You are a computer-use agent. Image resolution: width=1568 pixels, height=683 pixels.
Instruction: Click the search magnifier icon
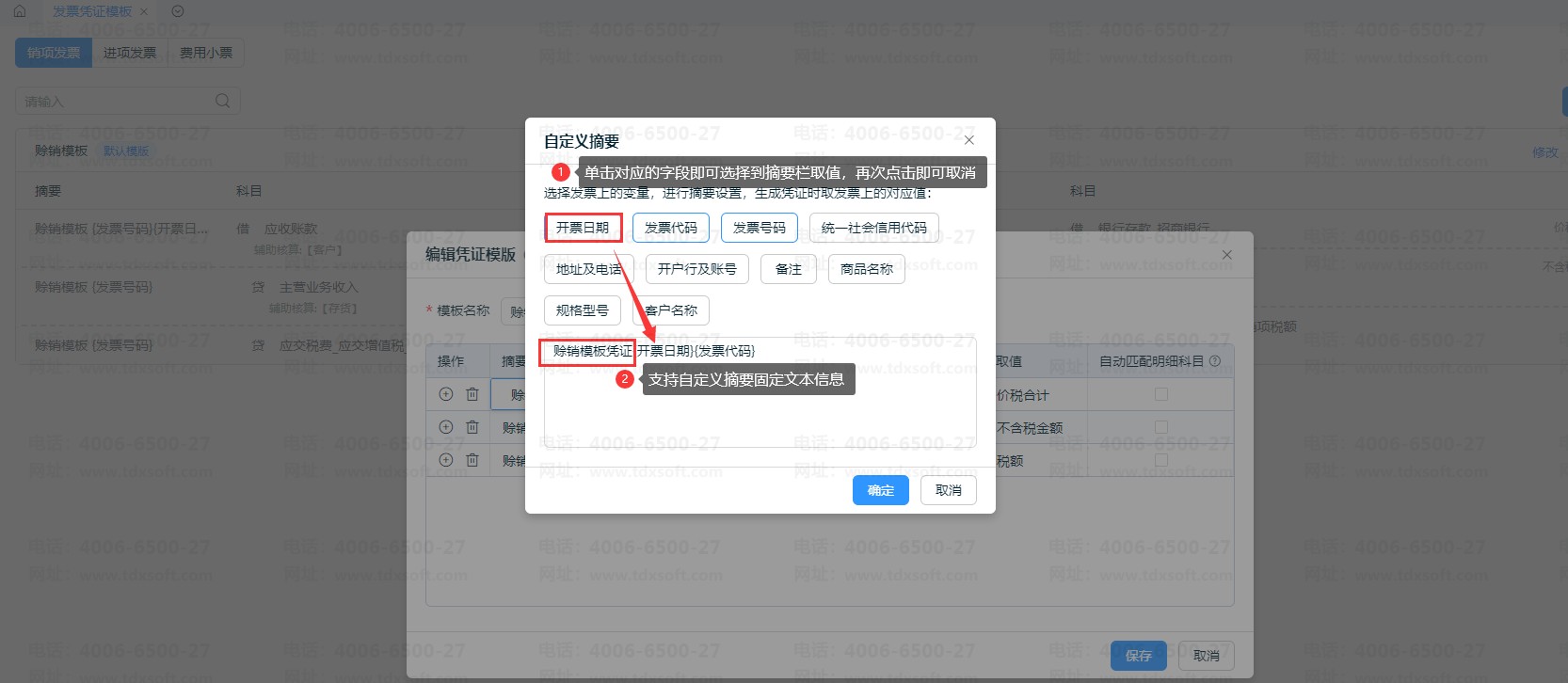coord(222,101)
